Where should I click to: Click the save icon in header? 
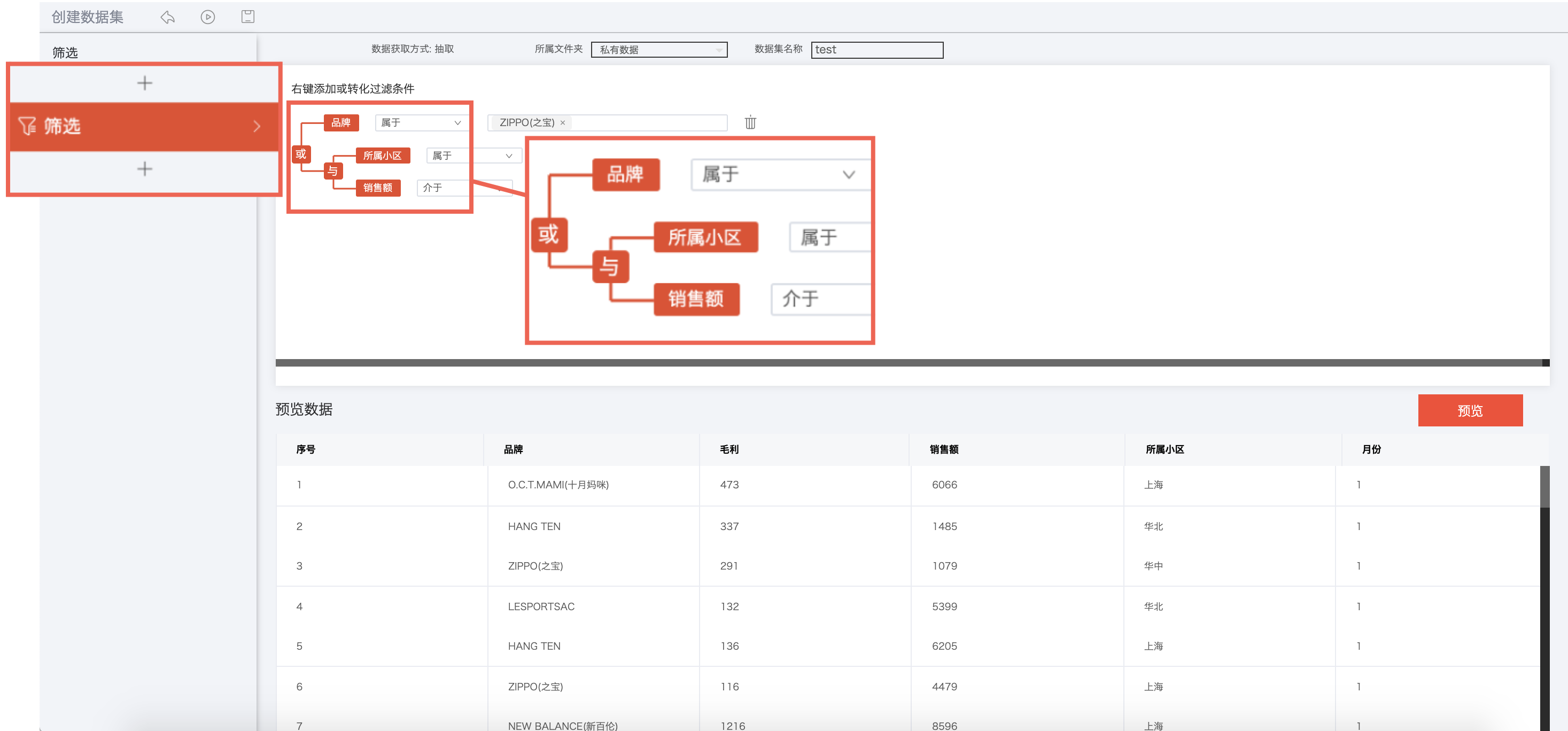coord(248,17)
